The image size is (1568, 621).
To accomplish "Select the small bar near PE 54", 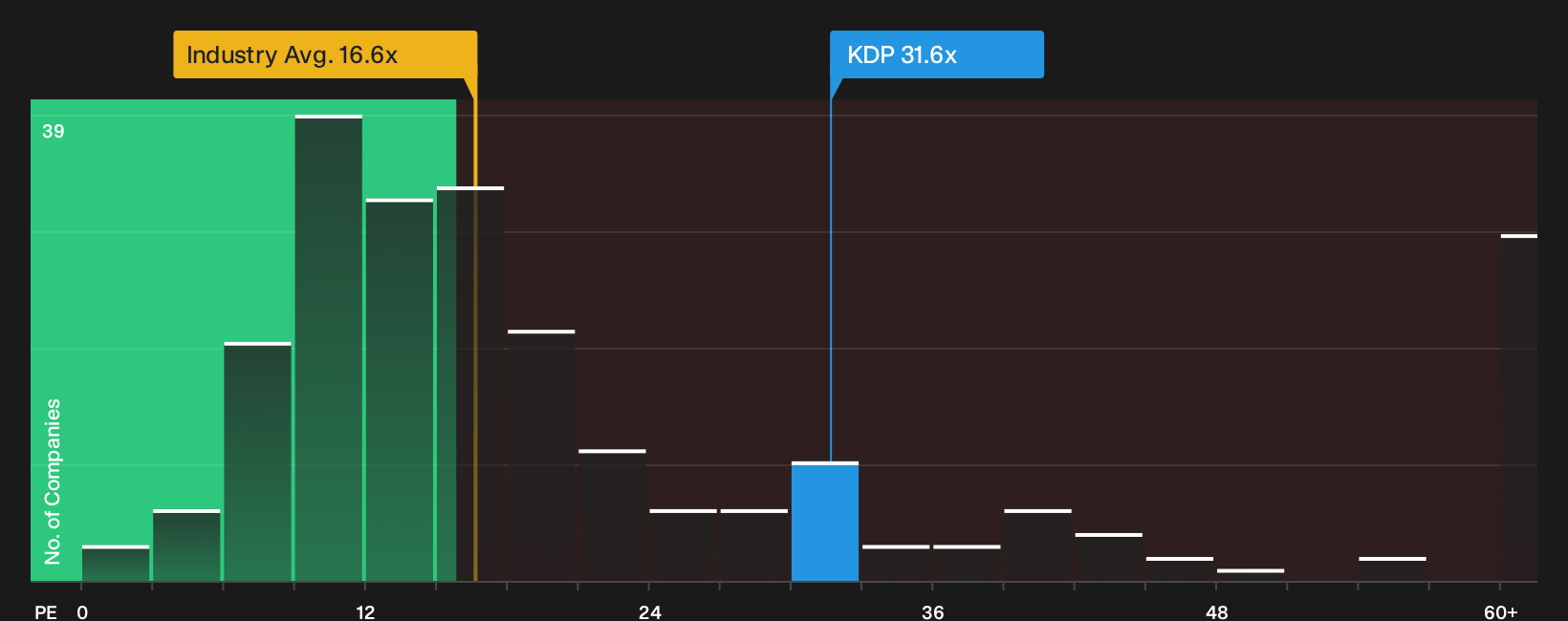I will coord(1392,569).
